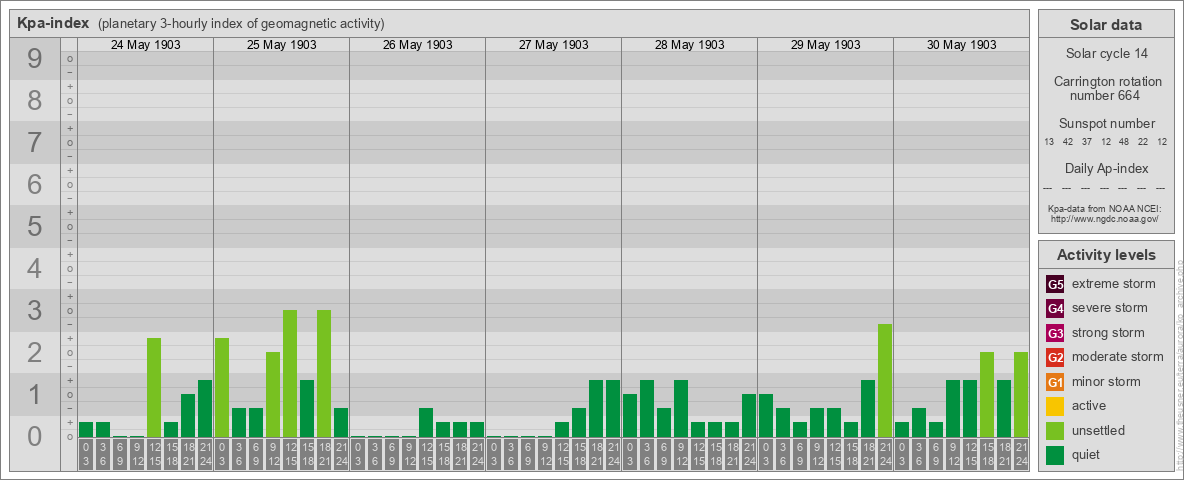Image resolution: width=1184 pixels, height=480 pixels.
Task: Click the y-axis level 3 label
Action: [x=35, y=310]
